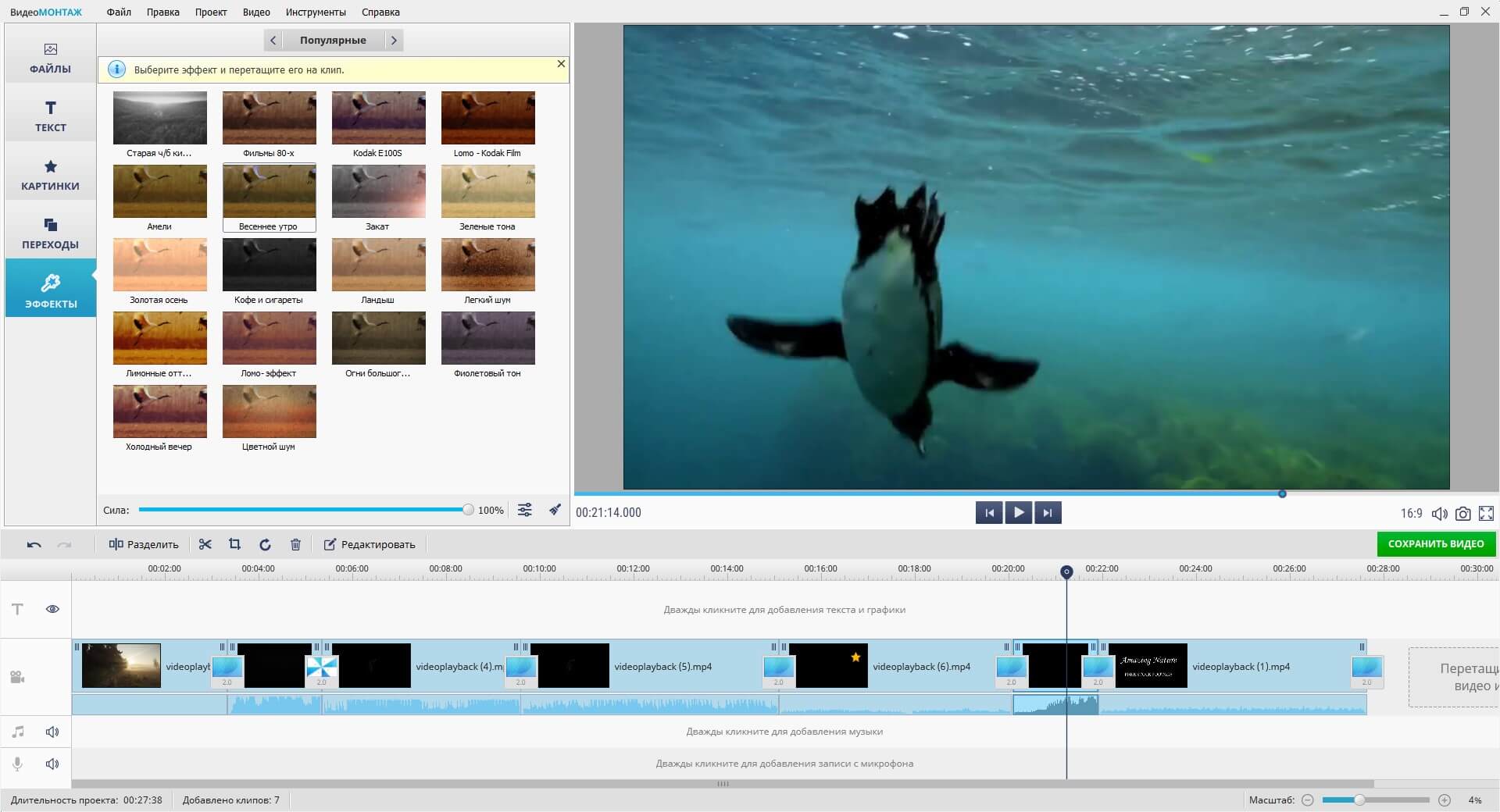Click the clear effects brush icon
The height and width of the screenshot is (812, 1500).
point(555,510)
